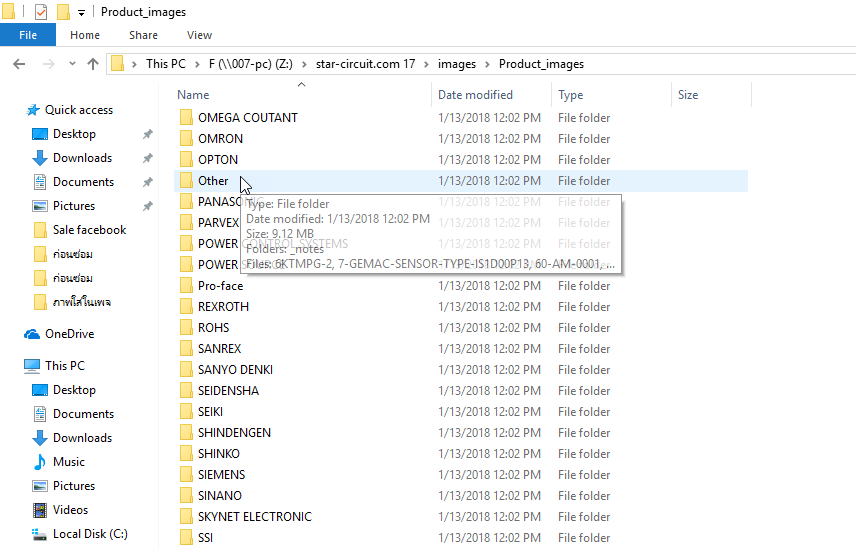856x550 pixels.
Task: Click star-circuit.com 17 breadcrumb
Action: 365,64
